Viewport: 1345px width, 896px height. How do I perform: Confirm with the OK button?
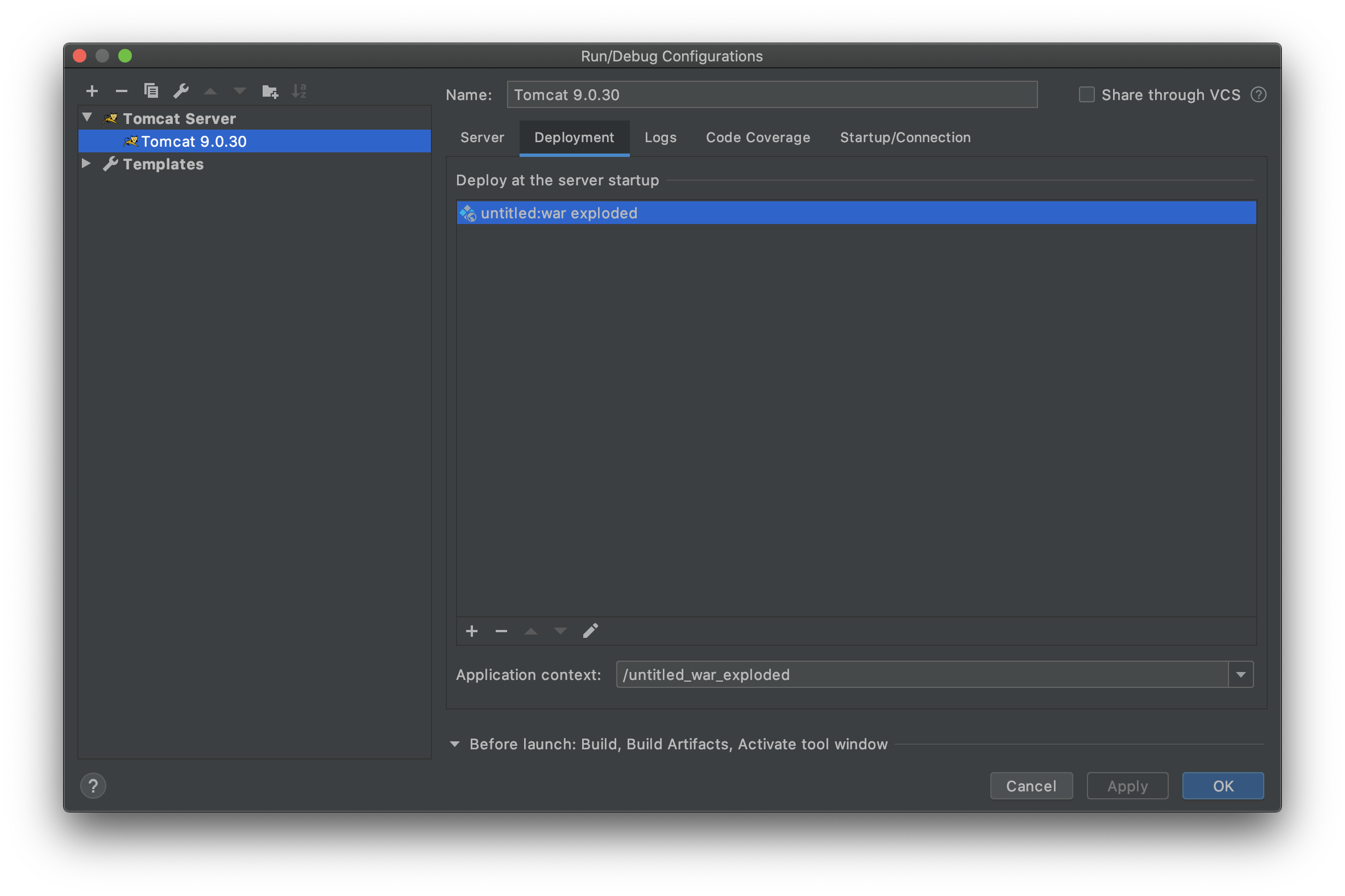[1222, 786]
